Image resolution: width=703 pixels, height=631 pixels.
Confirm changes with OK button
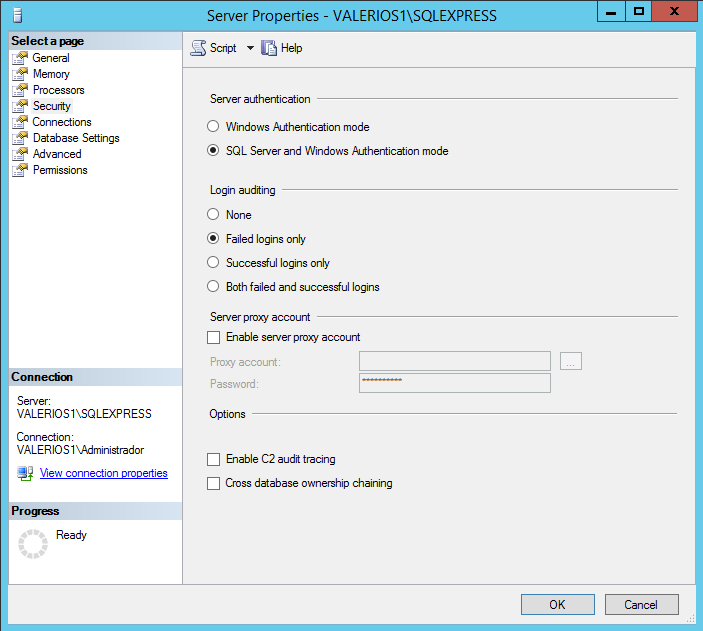[x=558, y=605]
